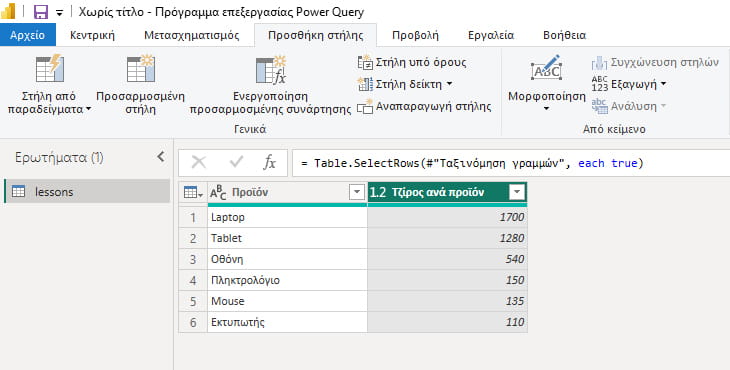Click the Μορφοποίηση ABC format icon

(x=547, y=68)
